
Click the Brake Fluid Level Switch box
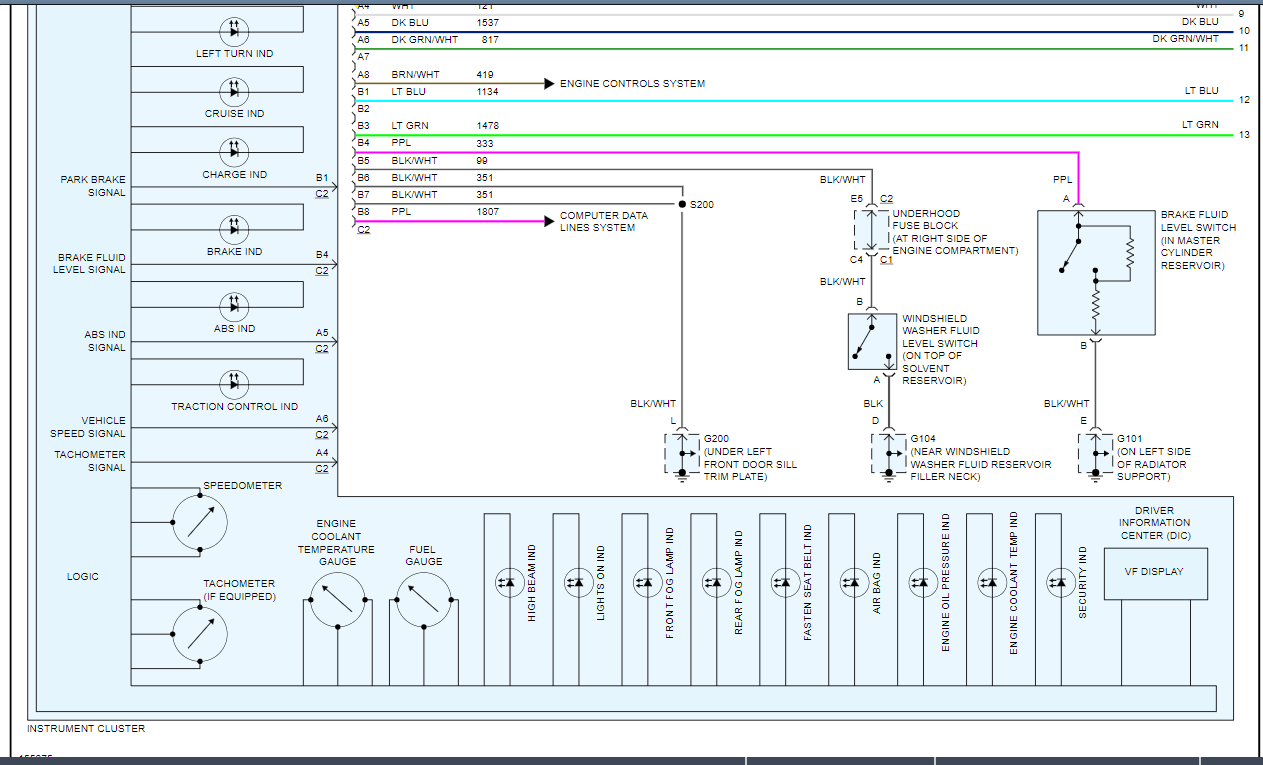1096,272
